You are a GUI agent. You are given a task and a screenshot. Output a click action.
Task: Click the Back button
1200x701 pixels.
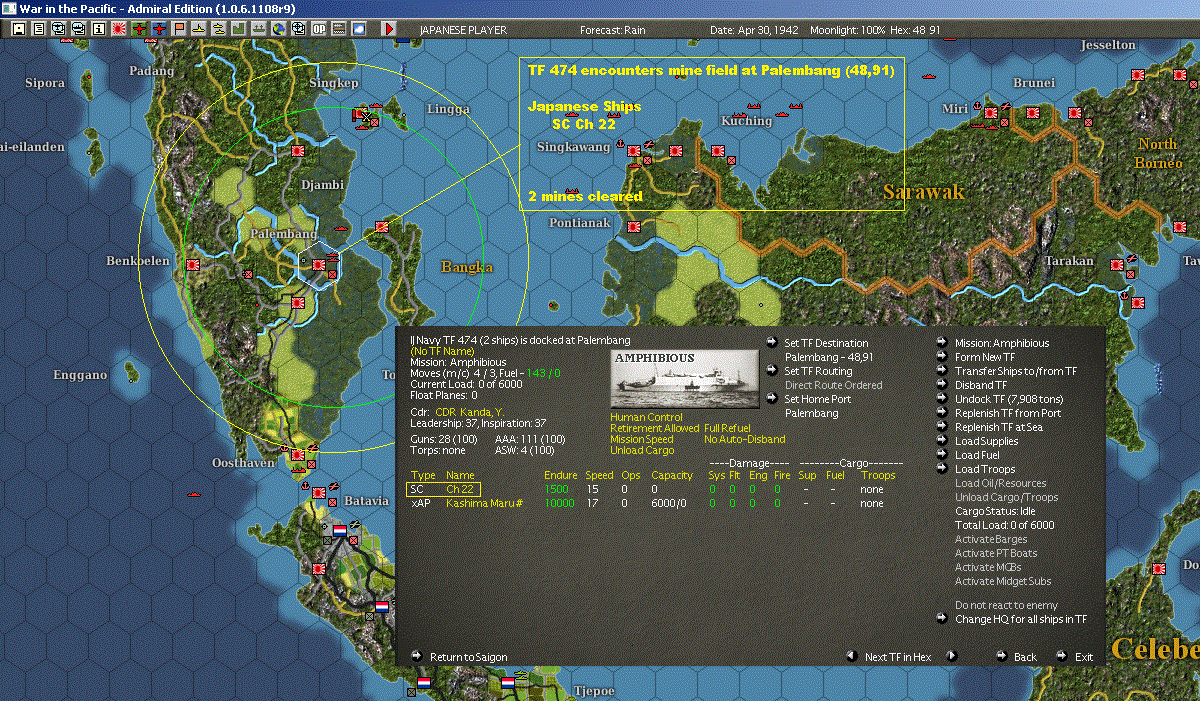[1025, 657]
